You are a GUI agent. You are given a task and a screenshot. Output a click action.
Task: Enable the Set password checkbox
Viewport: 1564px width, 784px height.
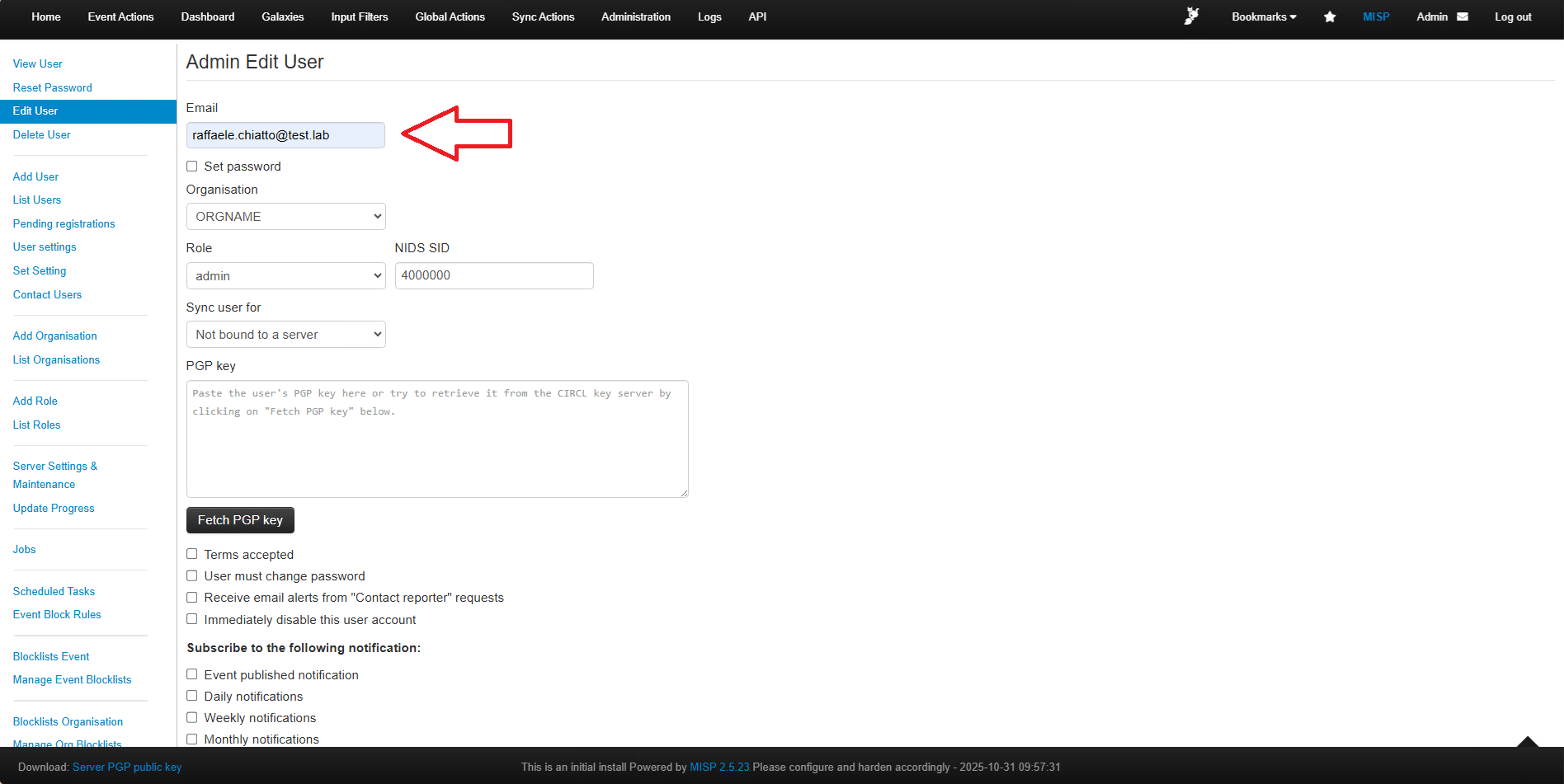pos(192,167)
